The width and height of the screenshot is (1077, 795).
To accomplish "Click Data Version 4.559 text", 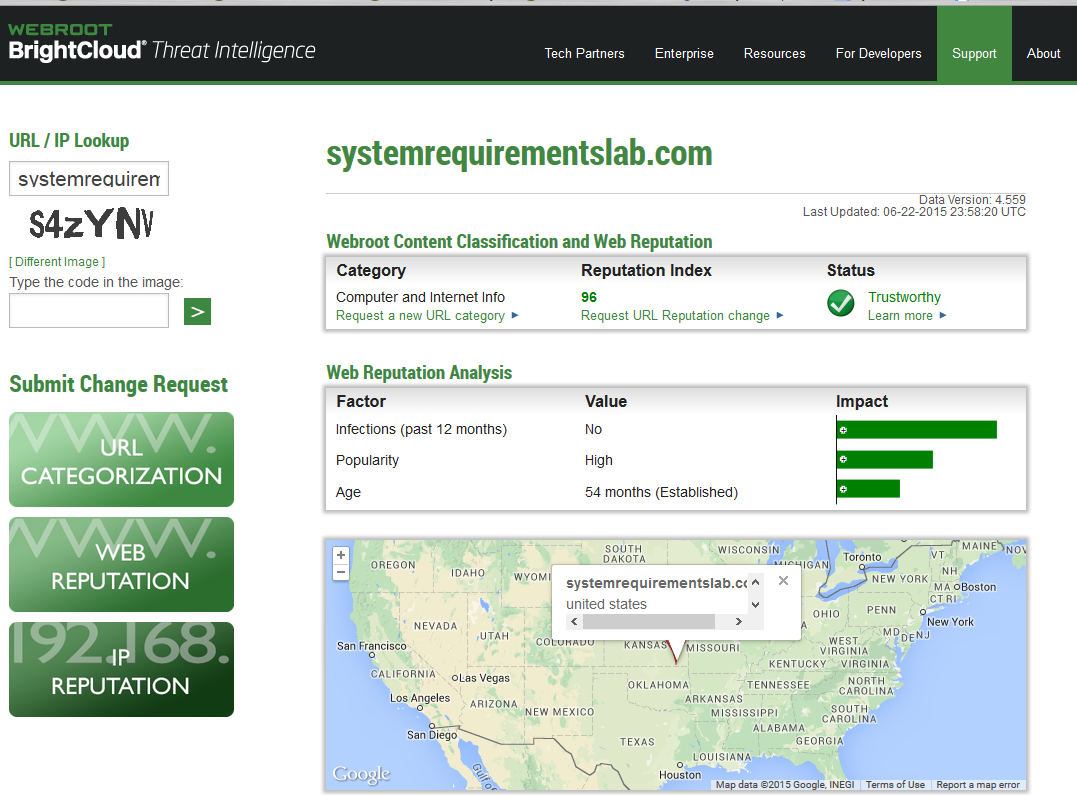I will click(973, 199).
